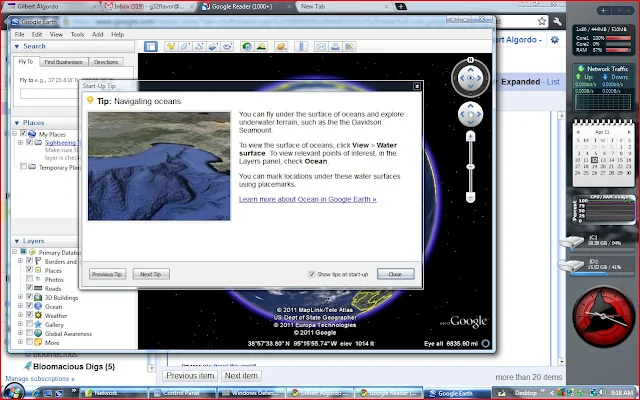
Task: Collapse the Search panel triangle
Action: pyautogui.click(x=17, y=47)
